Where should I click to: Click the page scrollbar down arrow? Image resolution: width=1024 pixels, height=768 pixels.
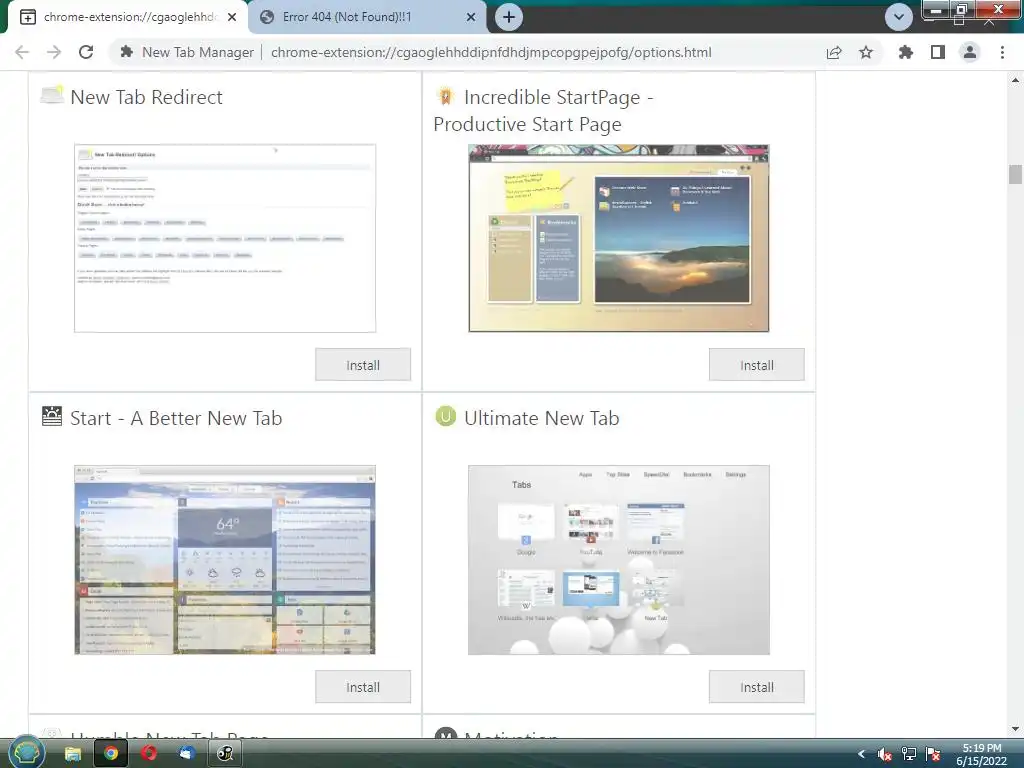click(x=1015, y=729)
